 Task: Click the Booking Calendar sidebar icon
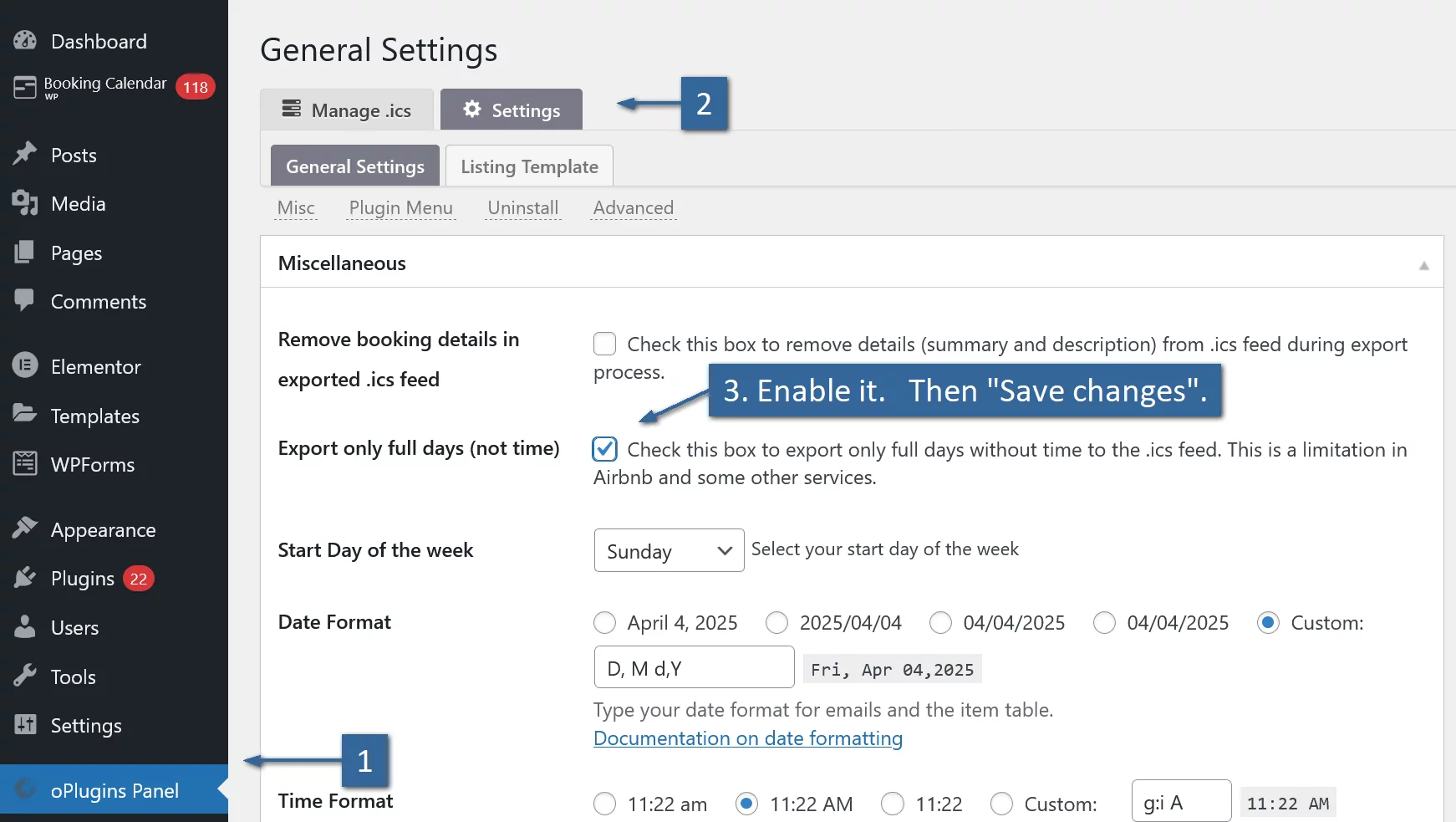(x=25, y=87)
